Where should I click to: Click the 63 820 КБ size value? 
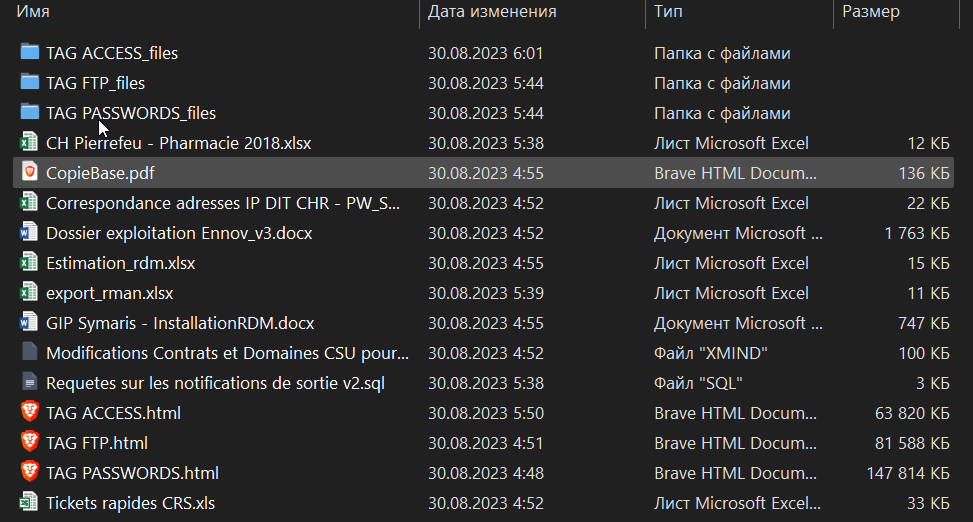pyautogui.click(x=912, y=413)
